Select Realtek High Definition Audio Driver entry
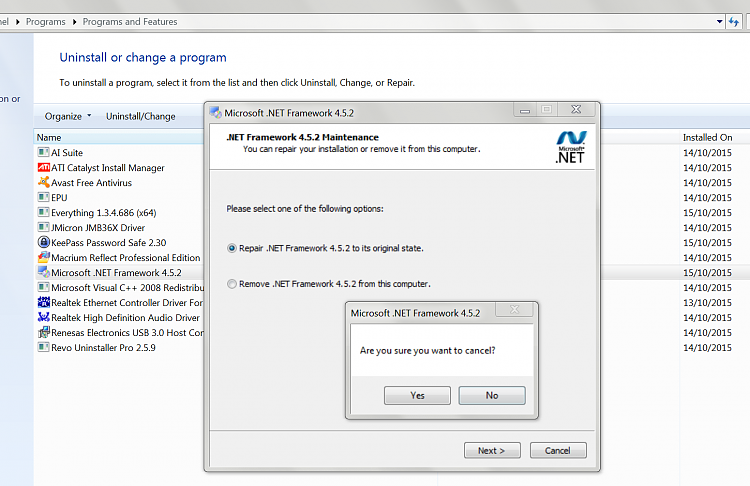This screenshot has height=486, width=750. 125,318
